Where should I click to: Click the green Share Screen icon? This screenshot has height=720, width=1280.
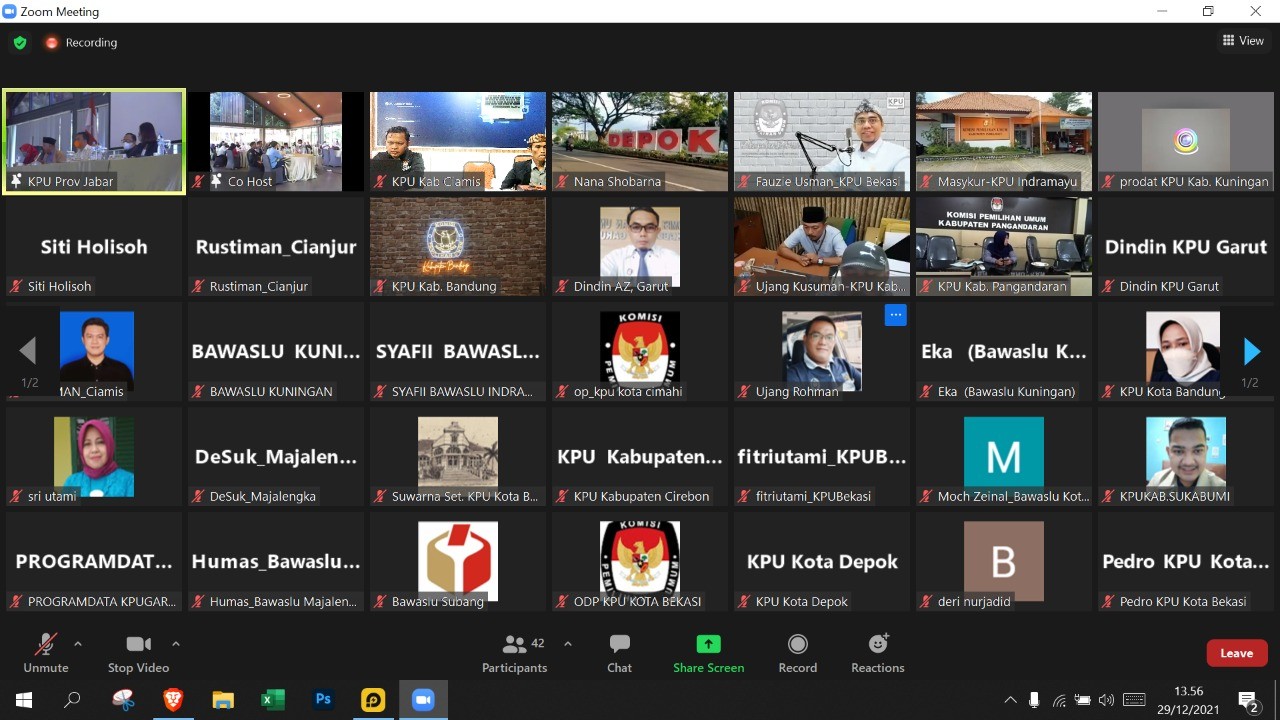click(708, 644)
